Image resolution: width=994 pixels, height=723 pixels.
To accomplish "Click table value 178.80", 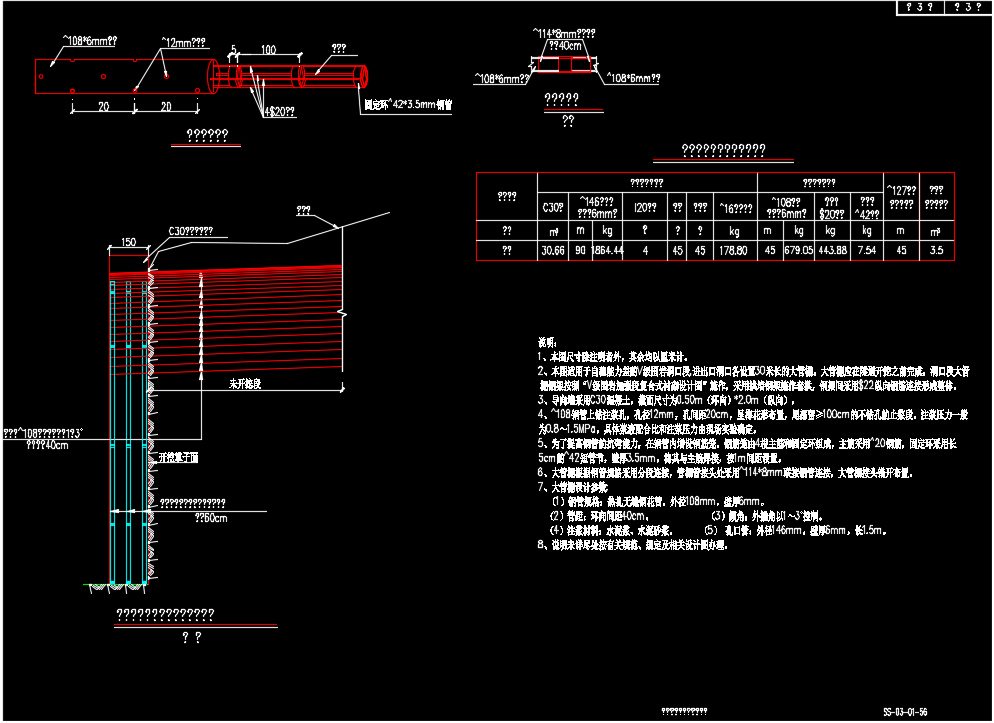I will 733,251.
